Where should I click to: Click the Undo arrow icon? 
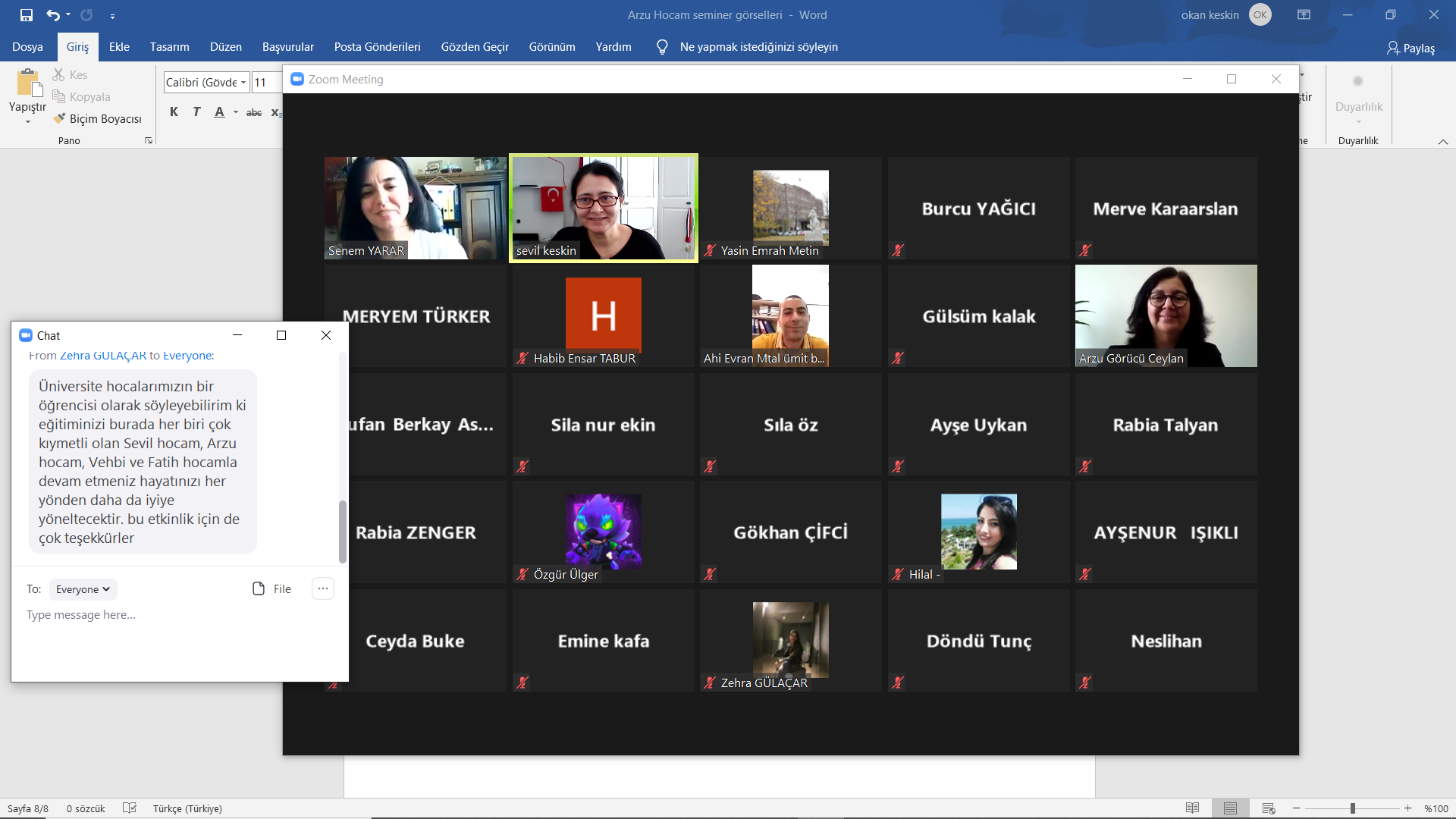[x=52, y=15]
